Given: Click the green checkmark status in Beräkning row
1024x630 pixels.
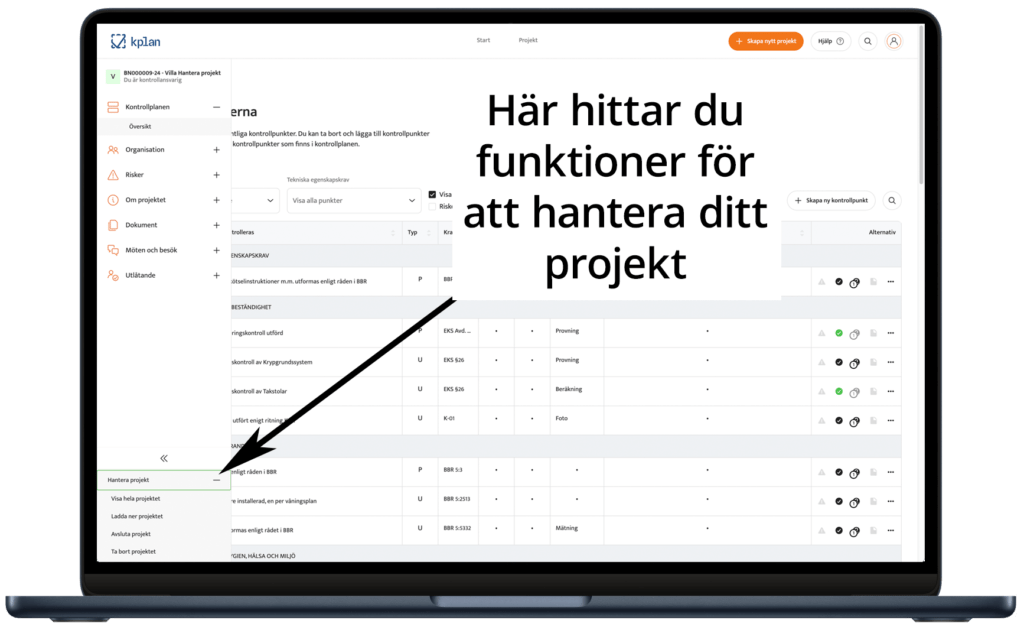Looking at the screenshot, I should coord(839,391).
